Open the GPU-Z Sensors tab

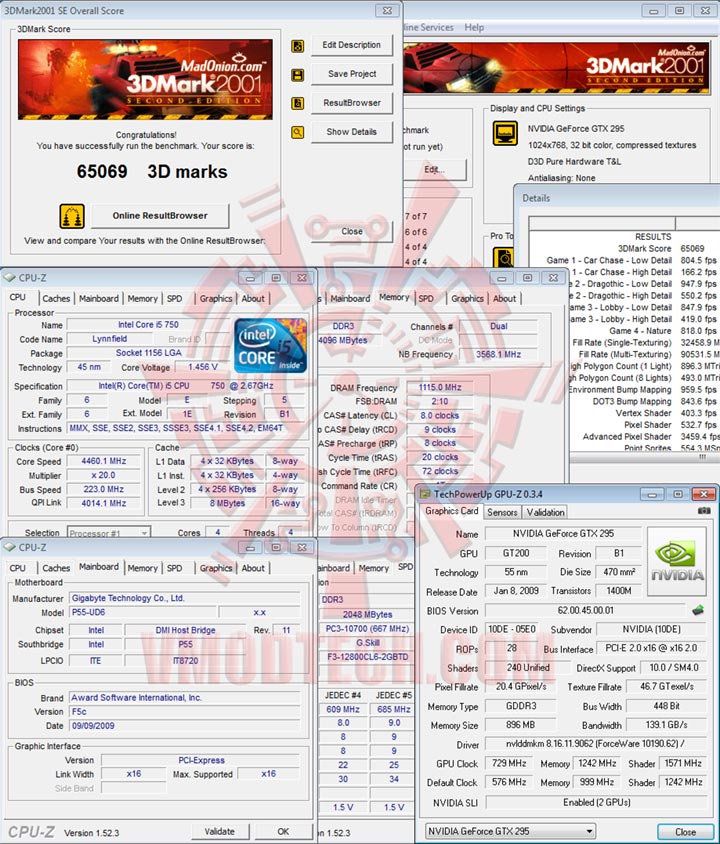tap(502, 512)
